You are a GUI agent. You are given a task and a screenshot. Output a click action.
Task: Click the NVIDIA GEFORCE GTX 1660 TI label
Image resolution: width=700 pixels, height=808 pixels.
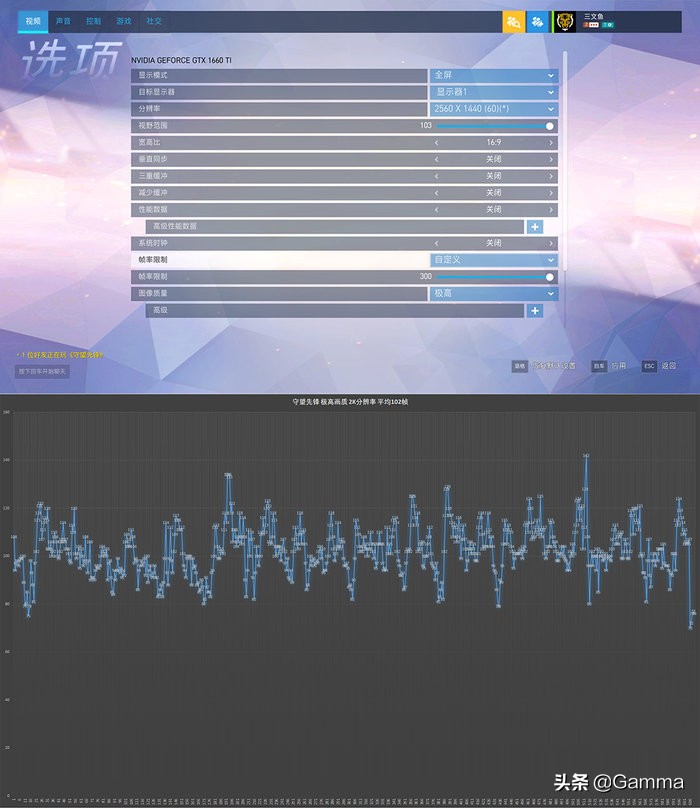click(x=181, y=60)
